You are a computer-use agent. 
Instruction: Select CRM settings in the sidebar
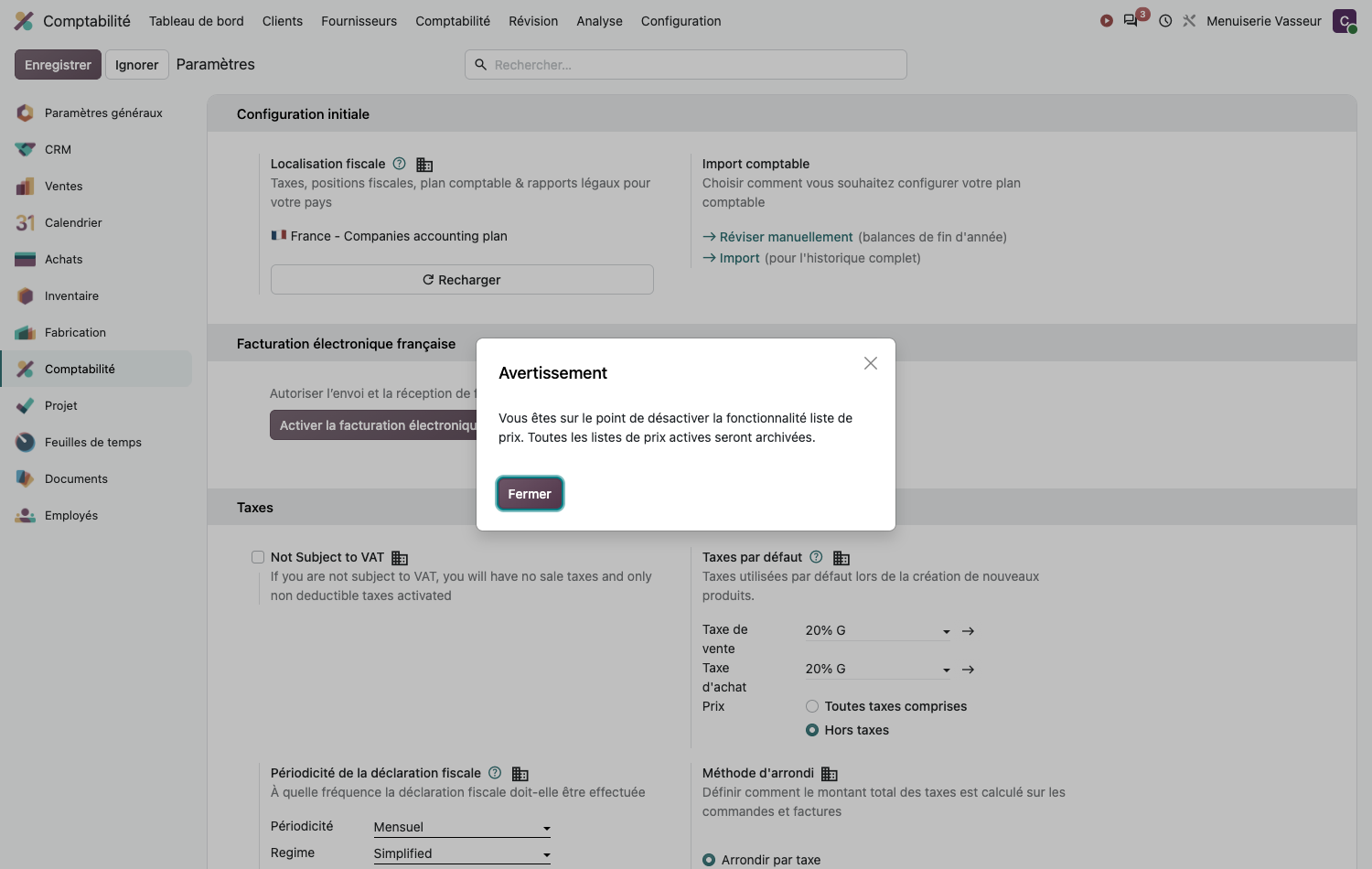point(96,149)
